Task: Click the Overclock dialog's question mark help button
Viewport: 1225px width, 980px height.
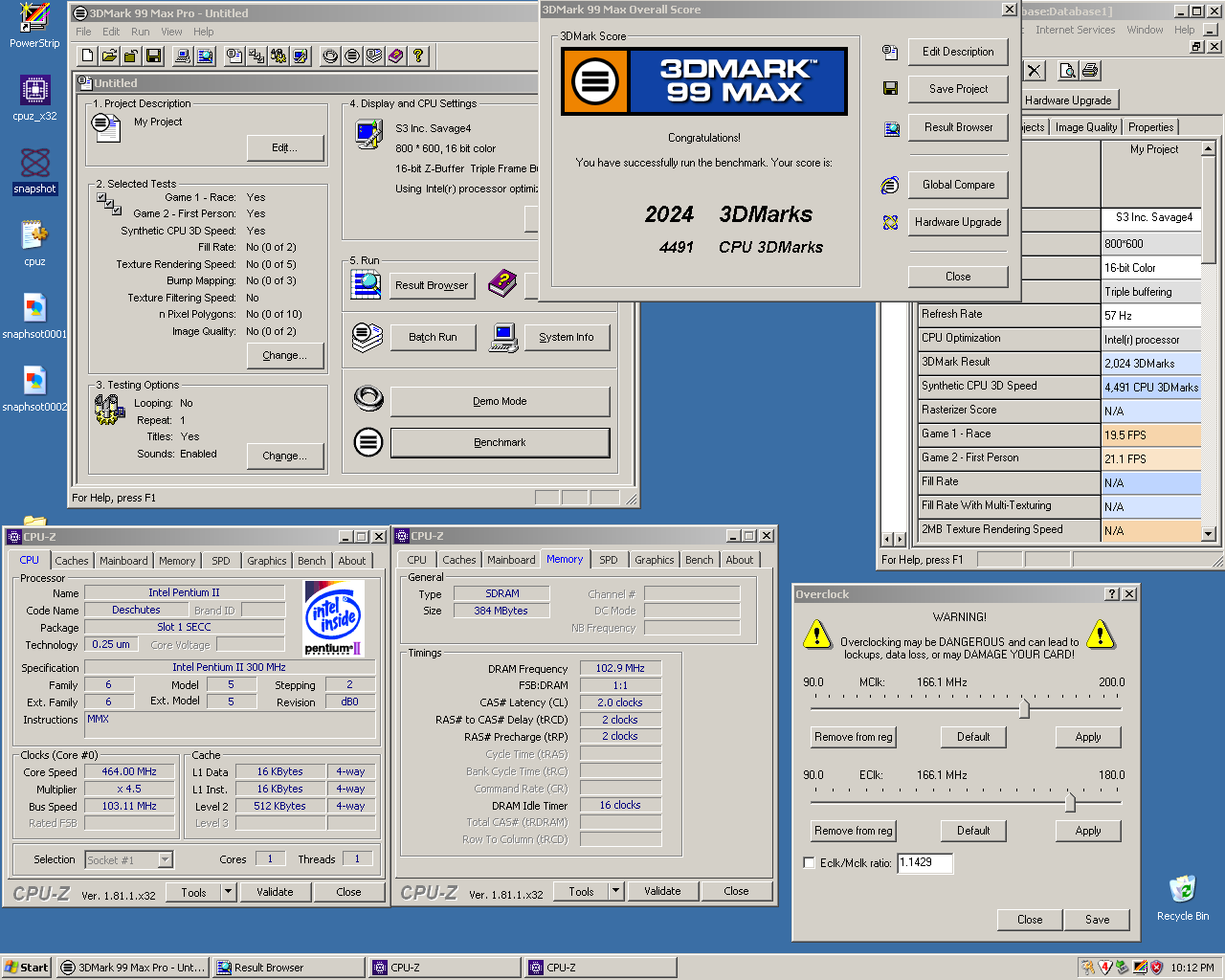Action: [1112, 594]
